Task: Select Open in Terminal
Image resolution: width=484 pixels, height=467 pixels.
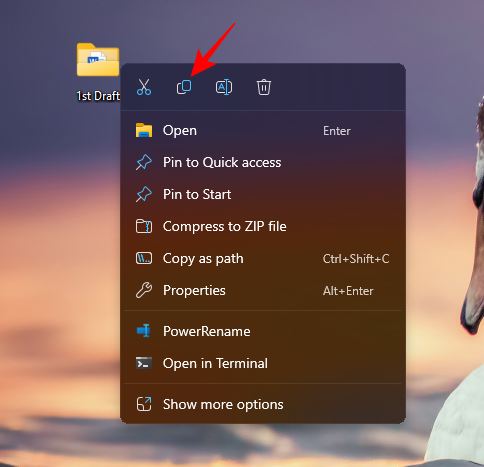Action: [263, 363]
